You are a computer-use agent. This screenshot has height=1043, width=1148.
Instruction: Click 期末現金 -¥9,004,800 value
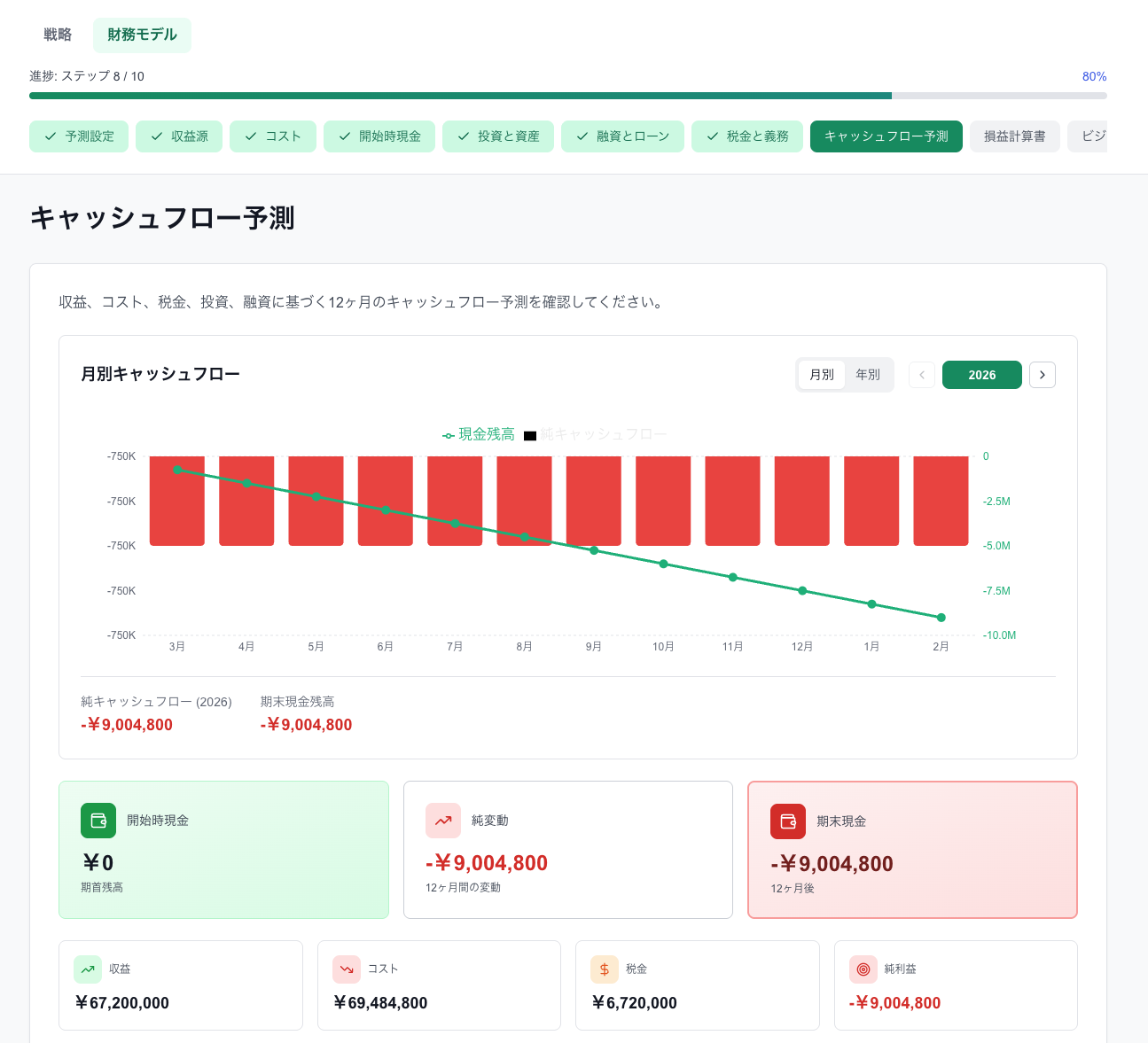pos(832,864)
